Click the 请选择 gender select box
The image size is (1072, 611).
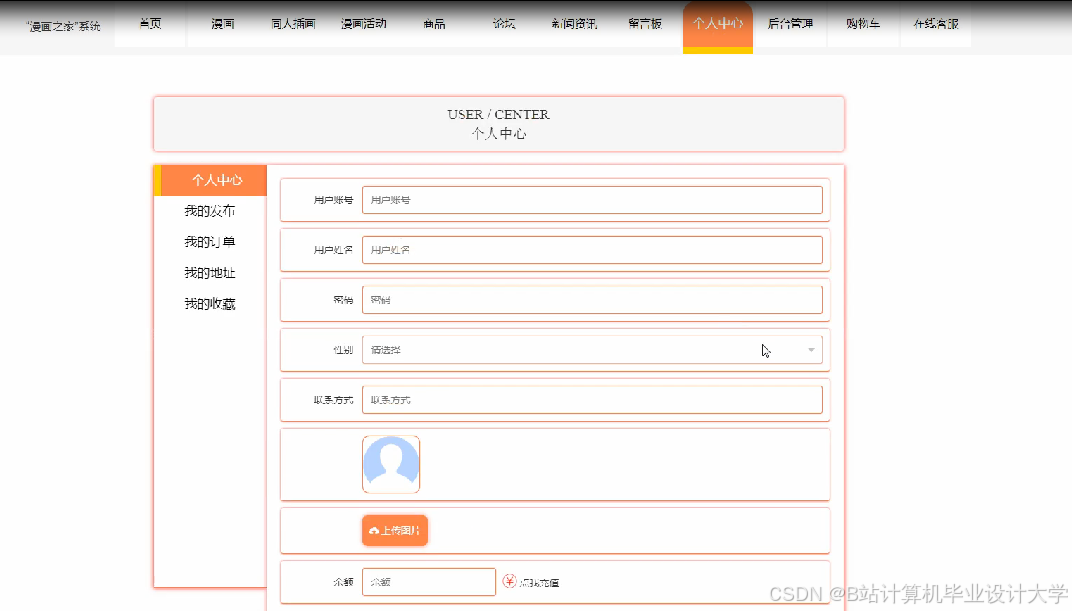pyautogui.click(x=592, y=350)
